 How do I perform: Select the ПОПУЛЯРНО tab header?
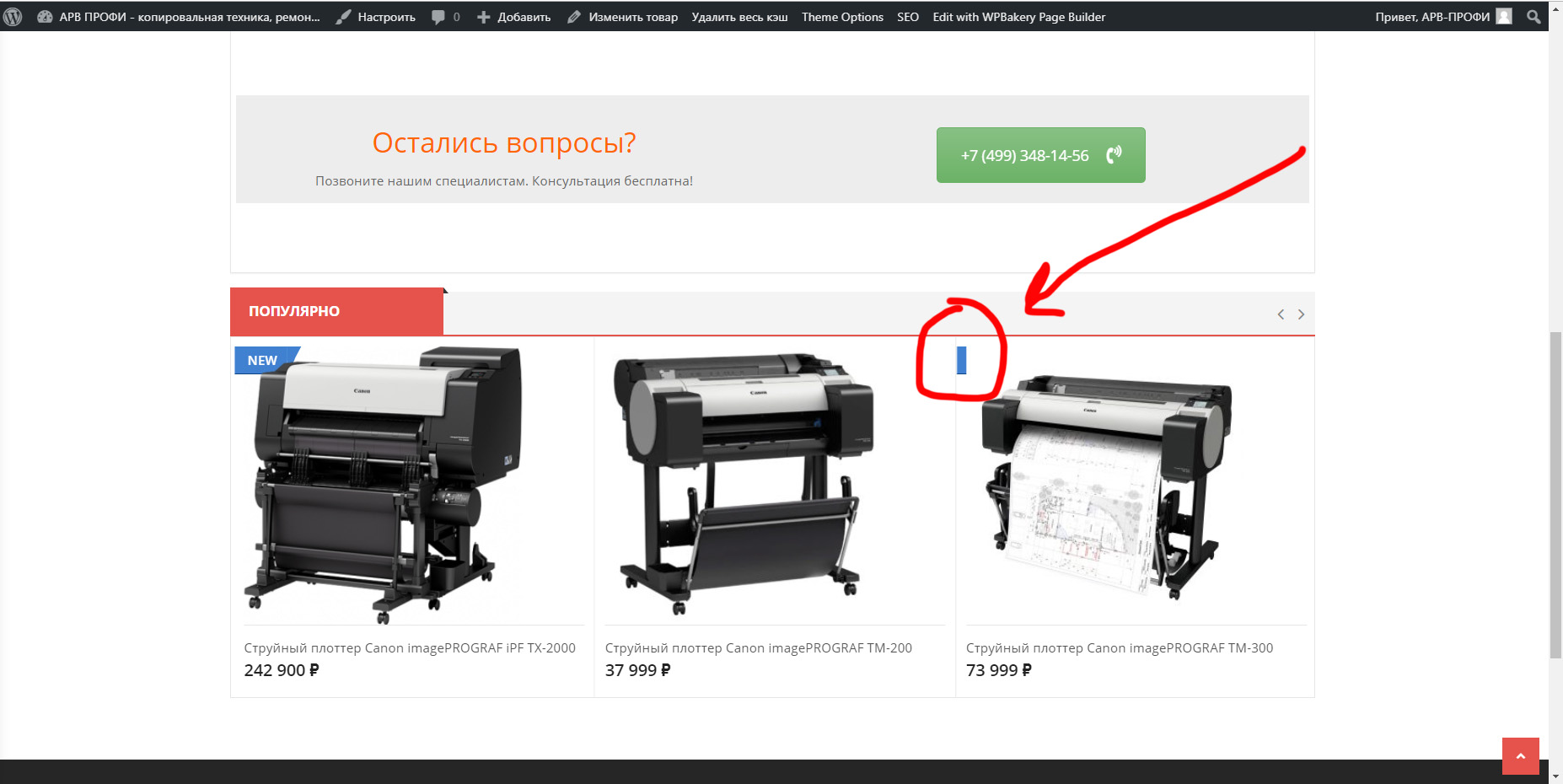point(336,311)
